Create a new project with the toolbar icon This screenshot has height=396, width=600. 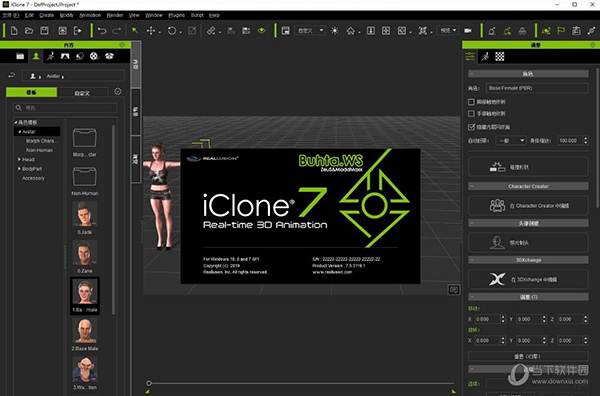(14, 31)
